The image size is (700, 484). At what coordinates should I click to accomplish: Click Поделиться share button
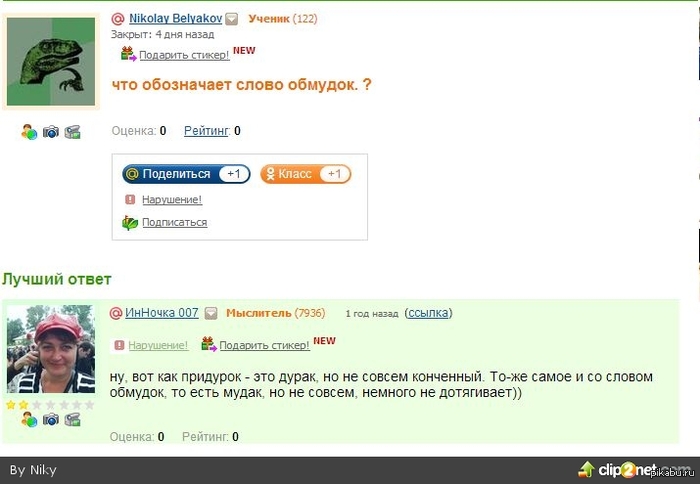(x=186, y=174)
